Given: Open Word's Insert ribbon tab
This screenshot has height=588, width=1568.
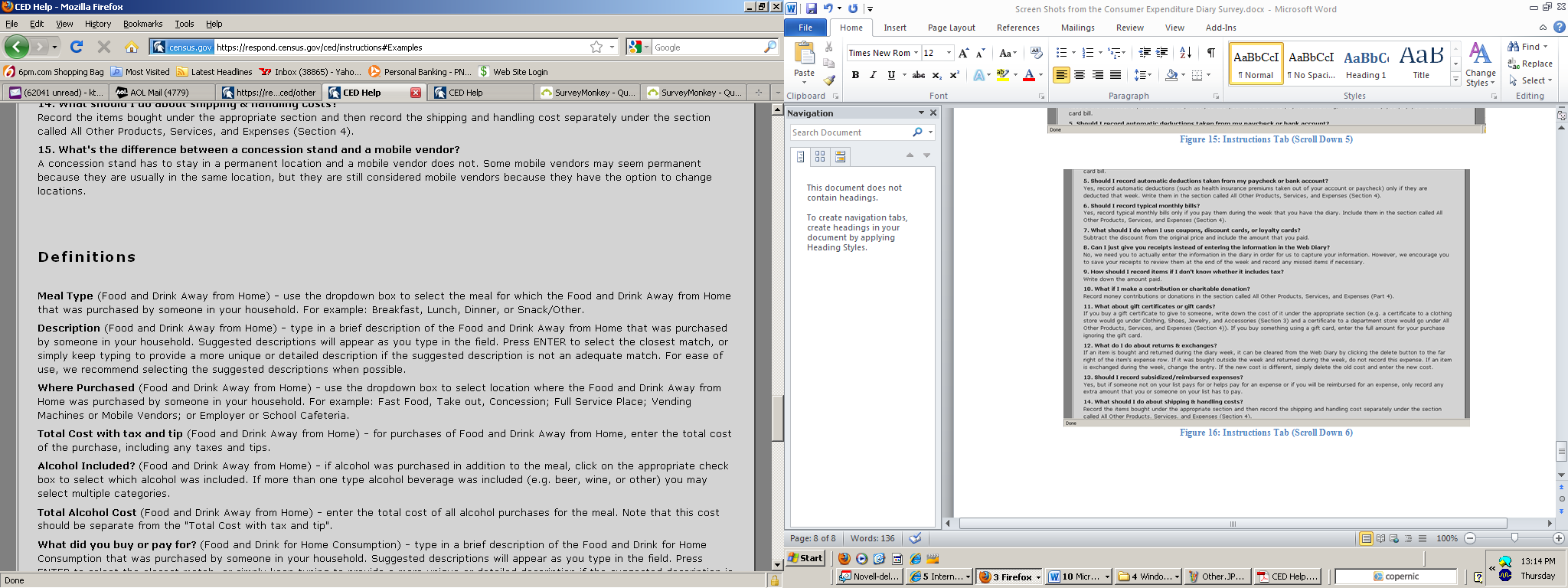Looking at the screenshot, I should click(895, 28).
